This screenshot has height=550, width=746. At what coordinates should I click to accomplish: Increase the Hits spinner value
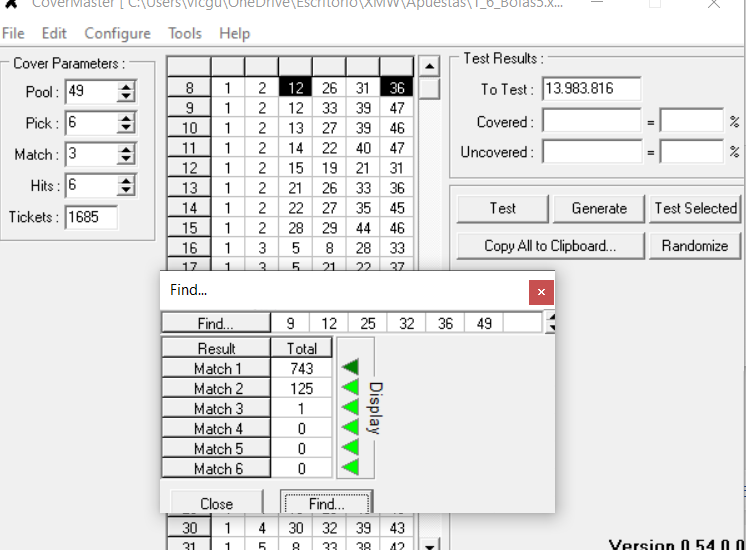point(126,180)
